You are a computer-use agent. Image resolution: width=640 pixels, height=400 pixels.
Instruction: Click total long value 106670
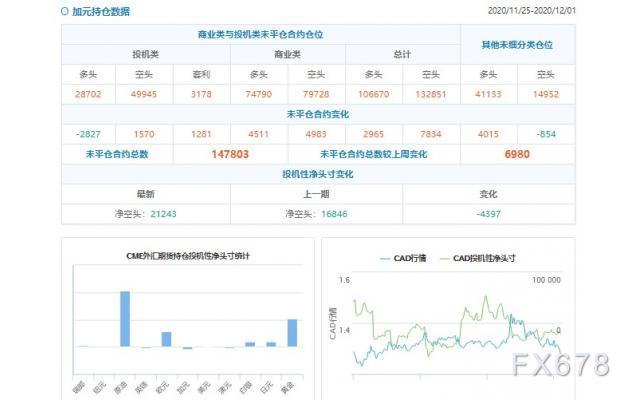tap(373, 94)
